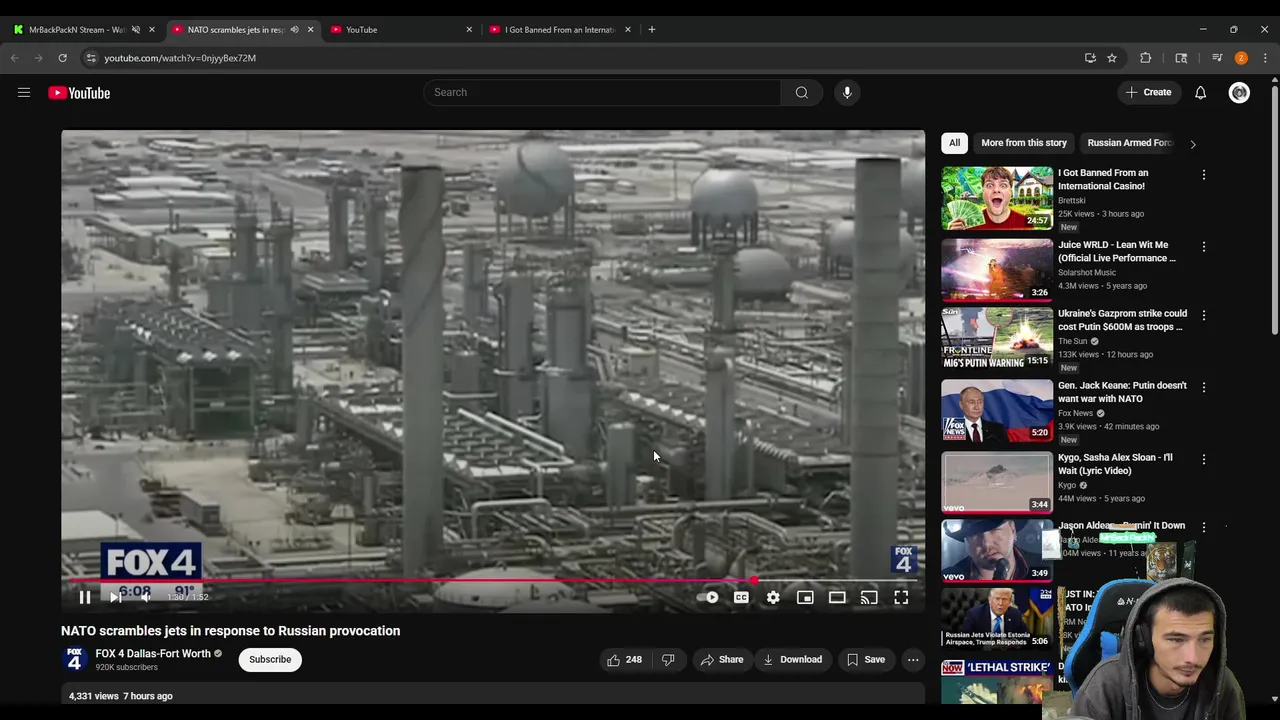This screenshot has height=720, width=1280.
Task: Open Juice WRLD Lean Wit Me thumbnail
Action: [997, 270]
